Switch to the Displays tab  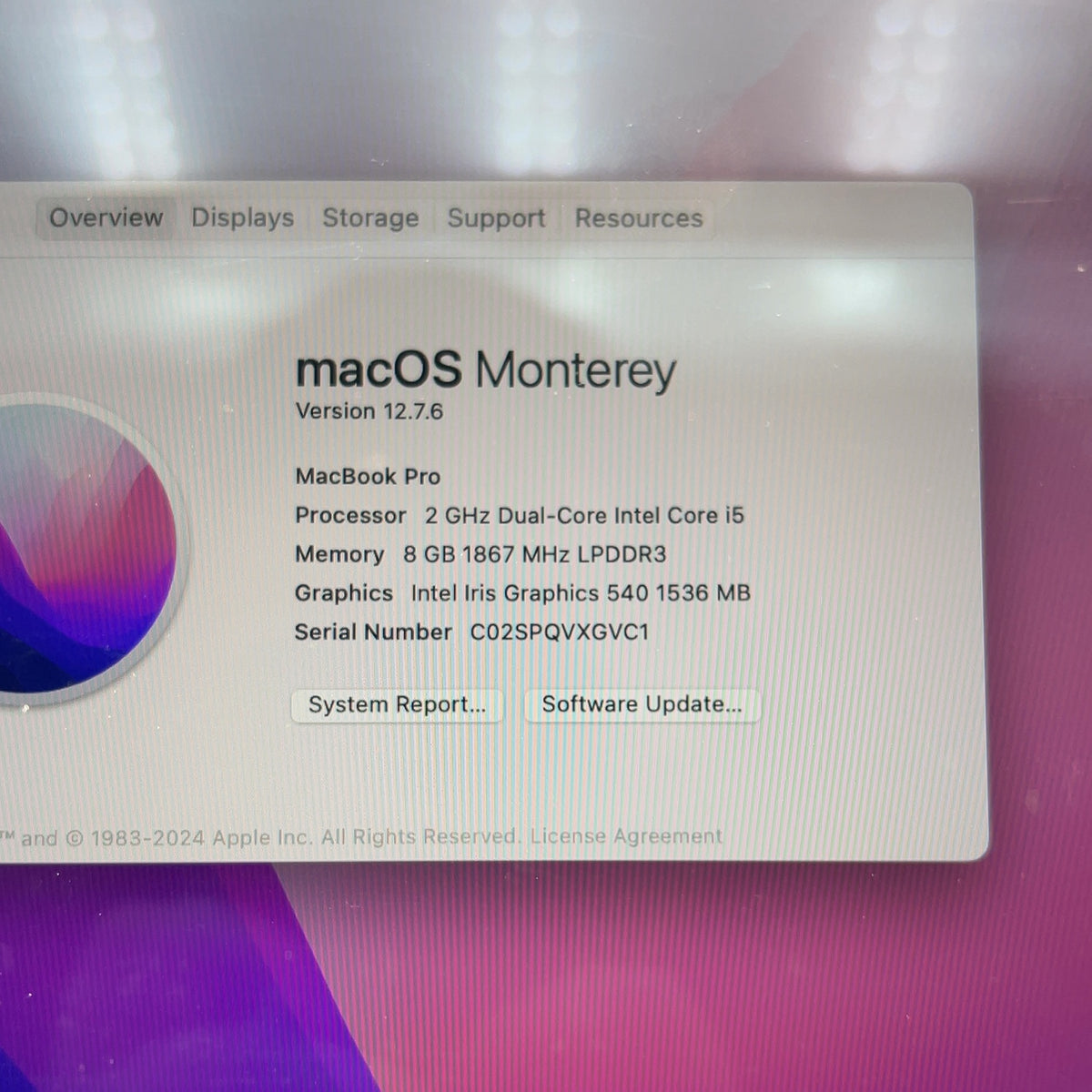click(x=242, y=218)
